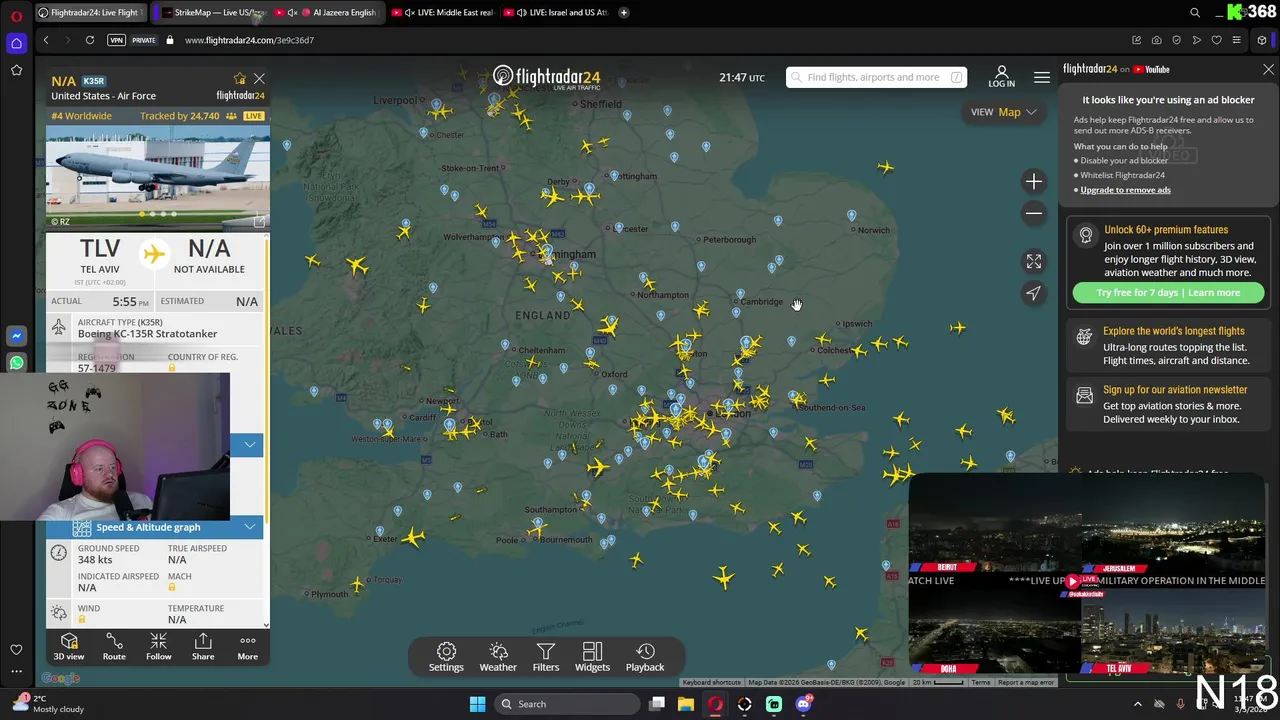Switch to the Flightradar24: Live Flight tab
The width and height of the screenshot is (1280, 720).
click(x=90, y=13)
